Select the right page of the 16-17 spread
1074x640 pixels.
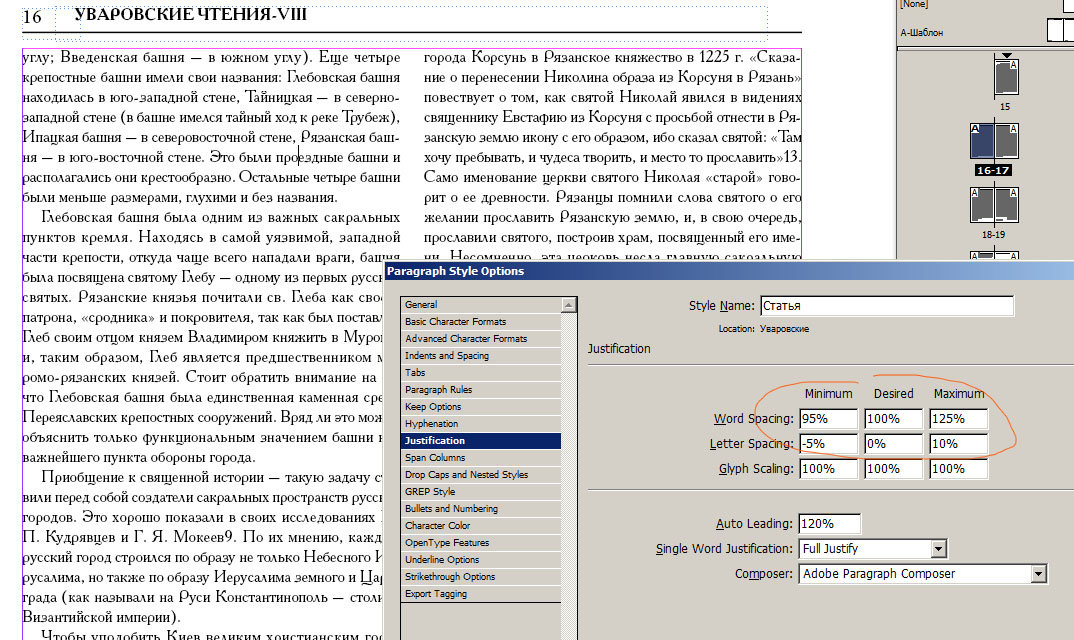point(1006,140)
